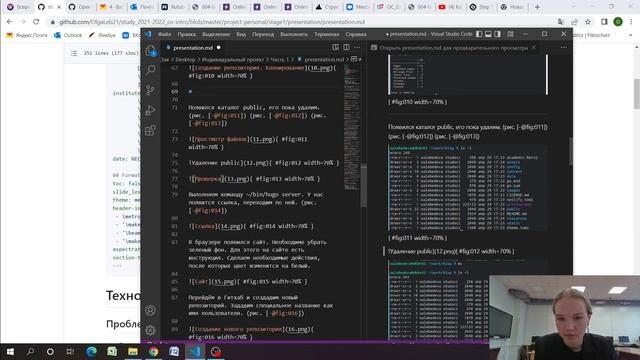Image resolution: width=640 pixels, height=360 pixels.
Task: Reload the Chrome page
Action: click(36, 22)
